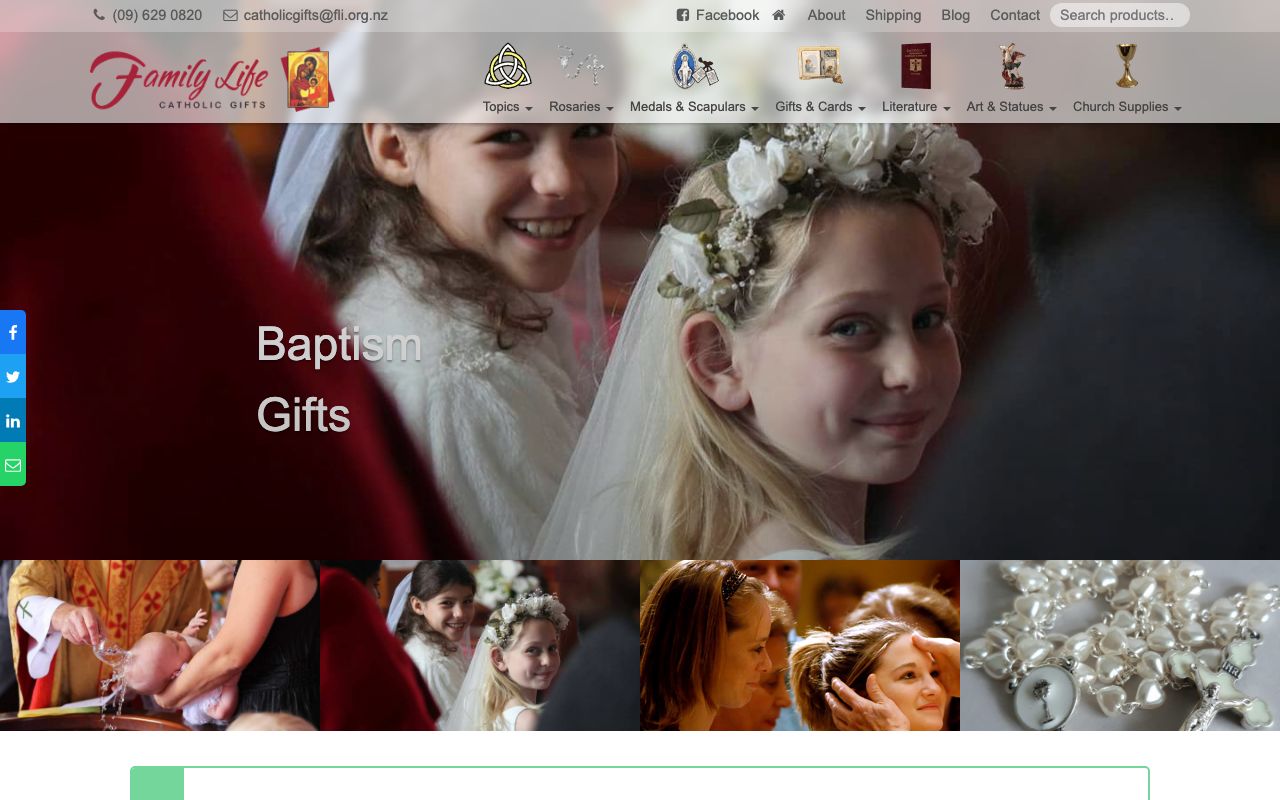Open the Contact page

tap(1015, 15)
